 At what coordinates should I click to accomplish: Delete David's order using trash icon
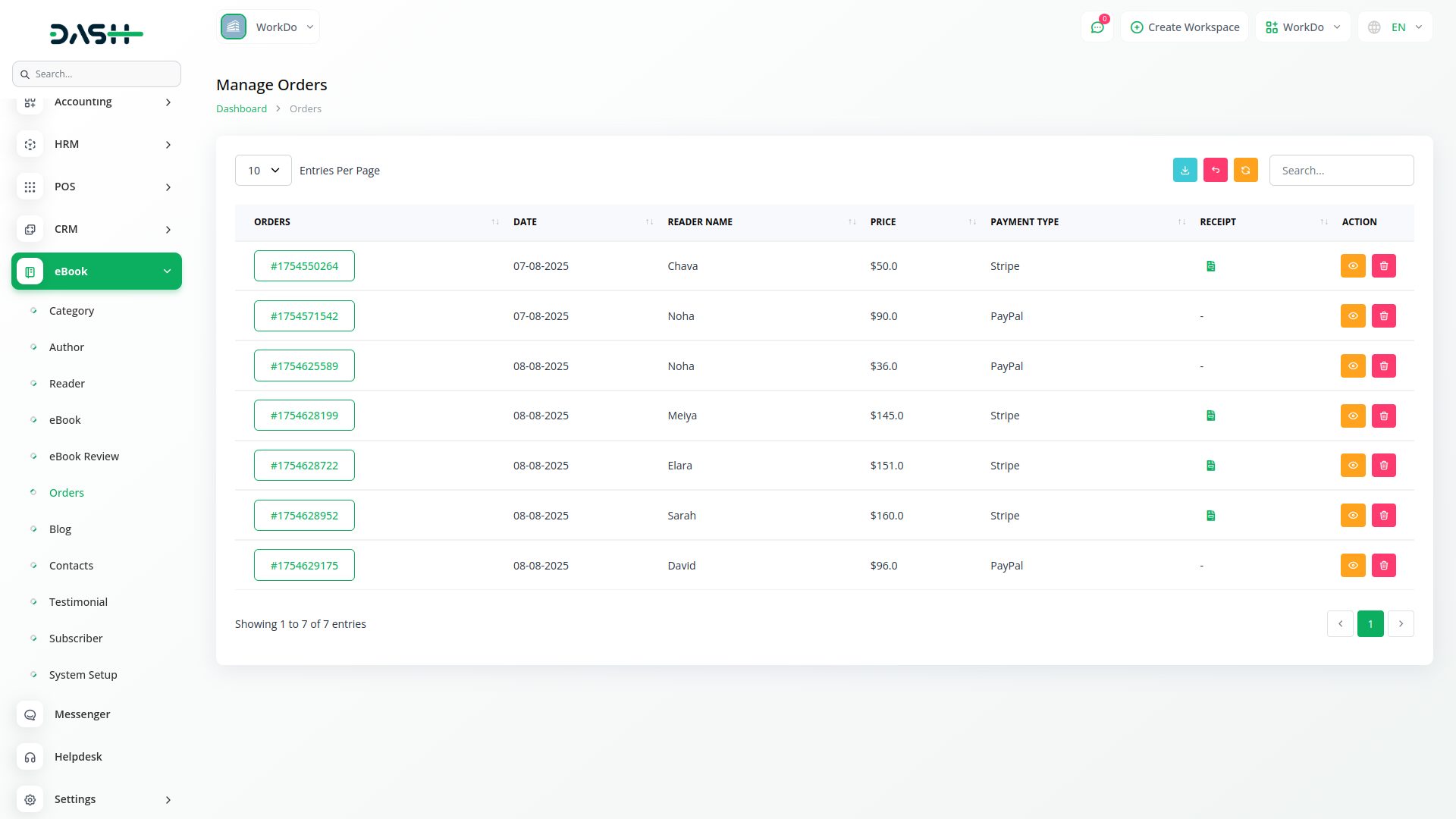tap(1383, 566)
